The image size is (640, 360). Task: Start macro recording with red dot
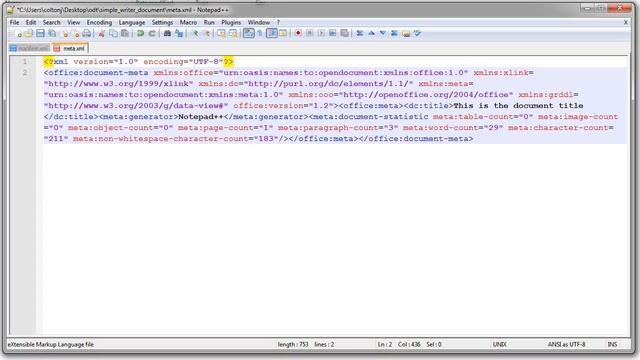pos(298,34)
